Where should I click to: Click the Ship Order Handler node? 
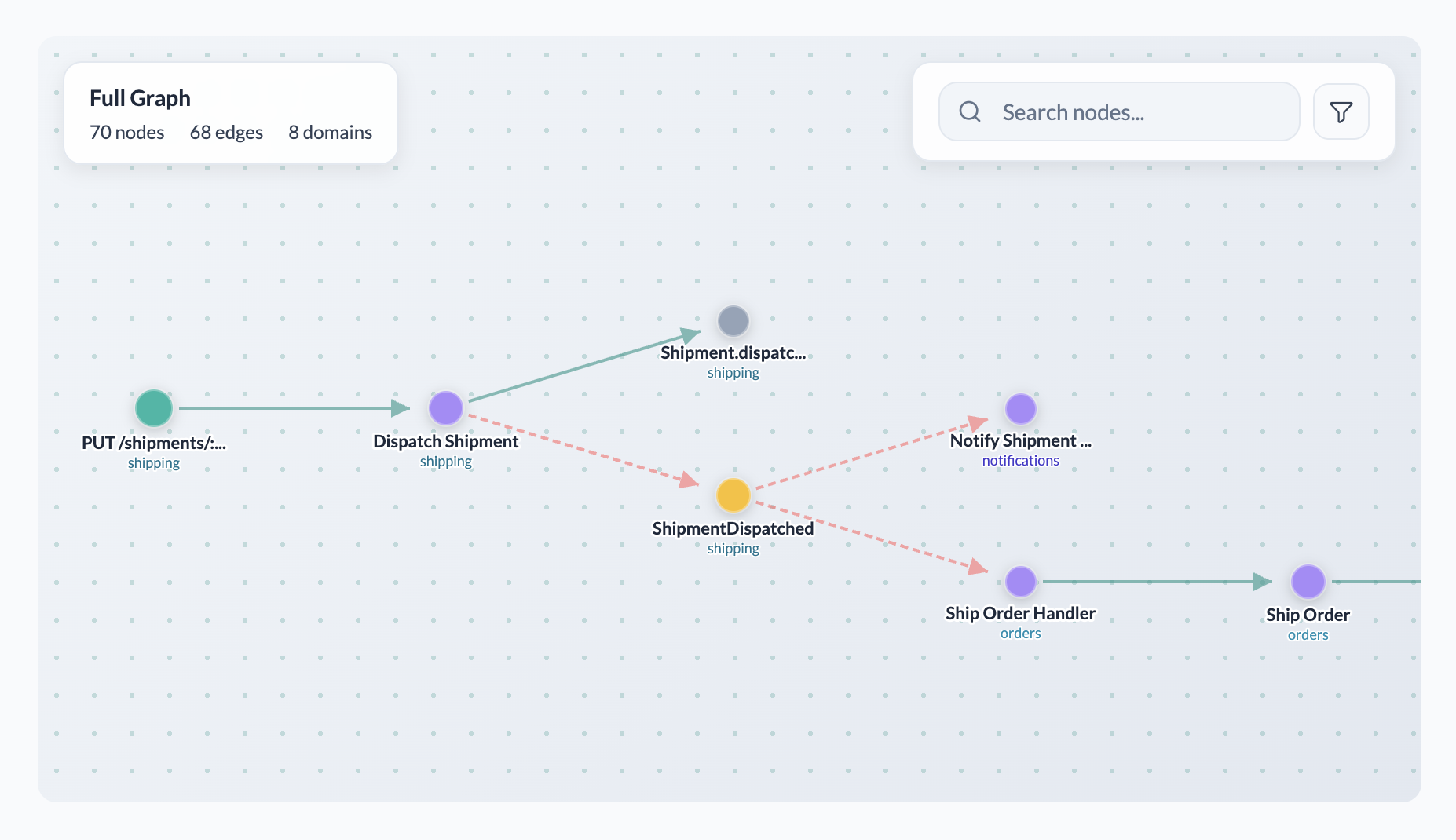(1020, 582)
